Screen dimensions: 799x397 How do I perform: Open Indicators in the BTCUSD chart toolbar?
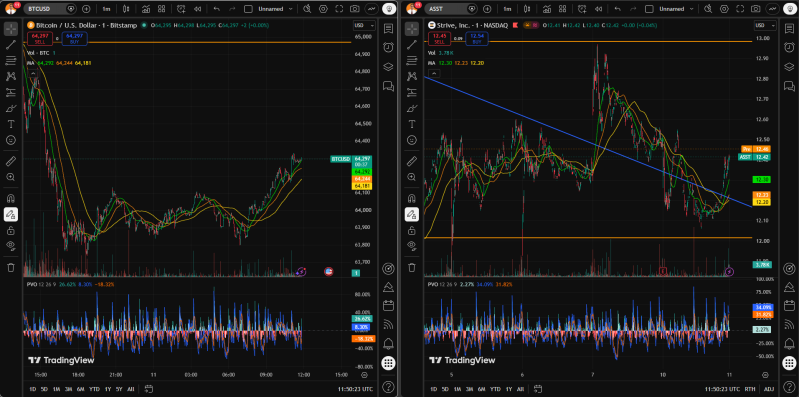click(146, 9)
